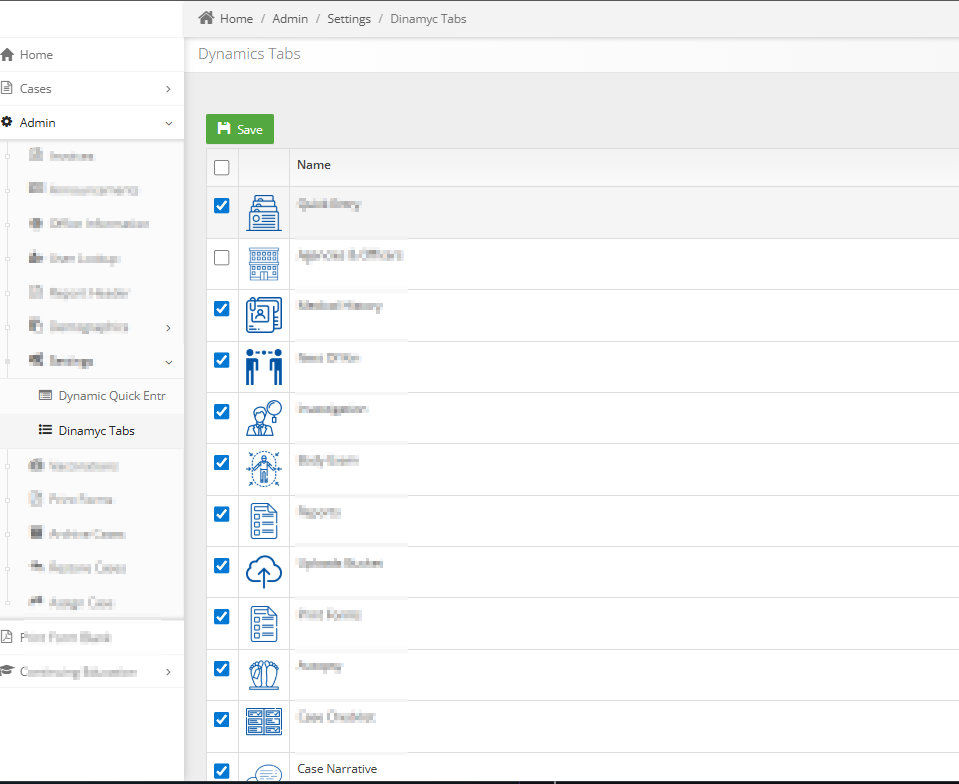The image size is (959, 784).
Task: Click the Medical History document icon
Action: pyautogui.click(x=263, y=315)
